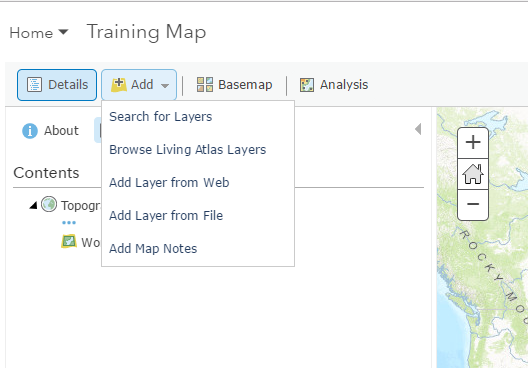Collapse the Topographic layer tree arrow
This screenshot has height=368, width=528.
[33, 205]
